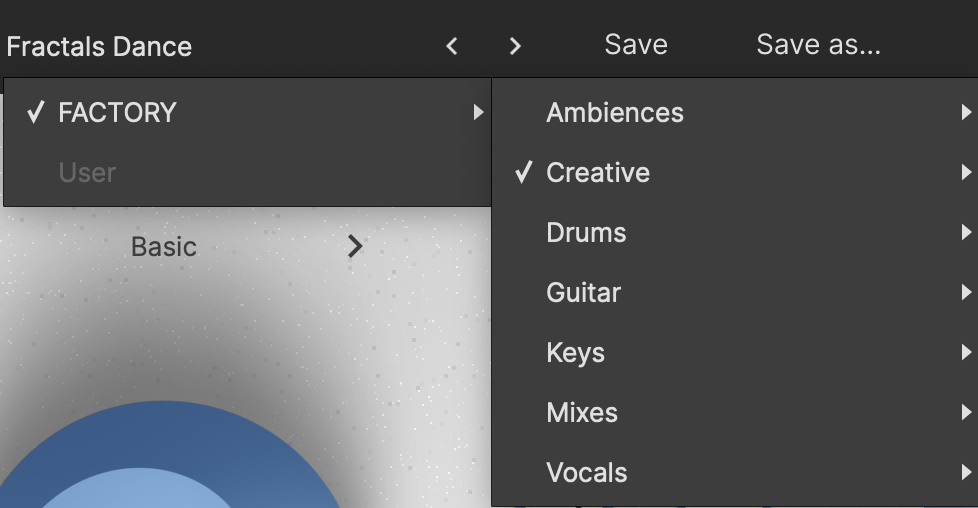Open the Fractals Dance preset name menu
Image resolution: width=978 pixels, height=508 pixels.
(99, 46)
